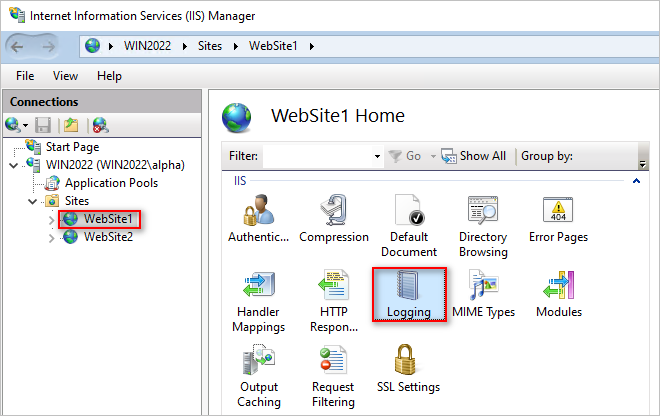Image resolution: width=660 pixels, height=416 pixels.
Task: Click the Delete Connection icon
Action: (101, 125)
